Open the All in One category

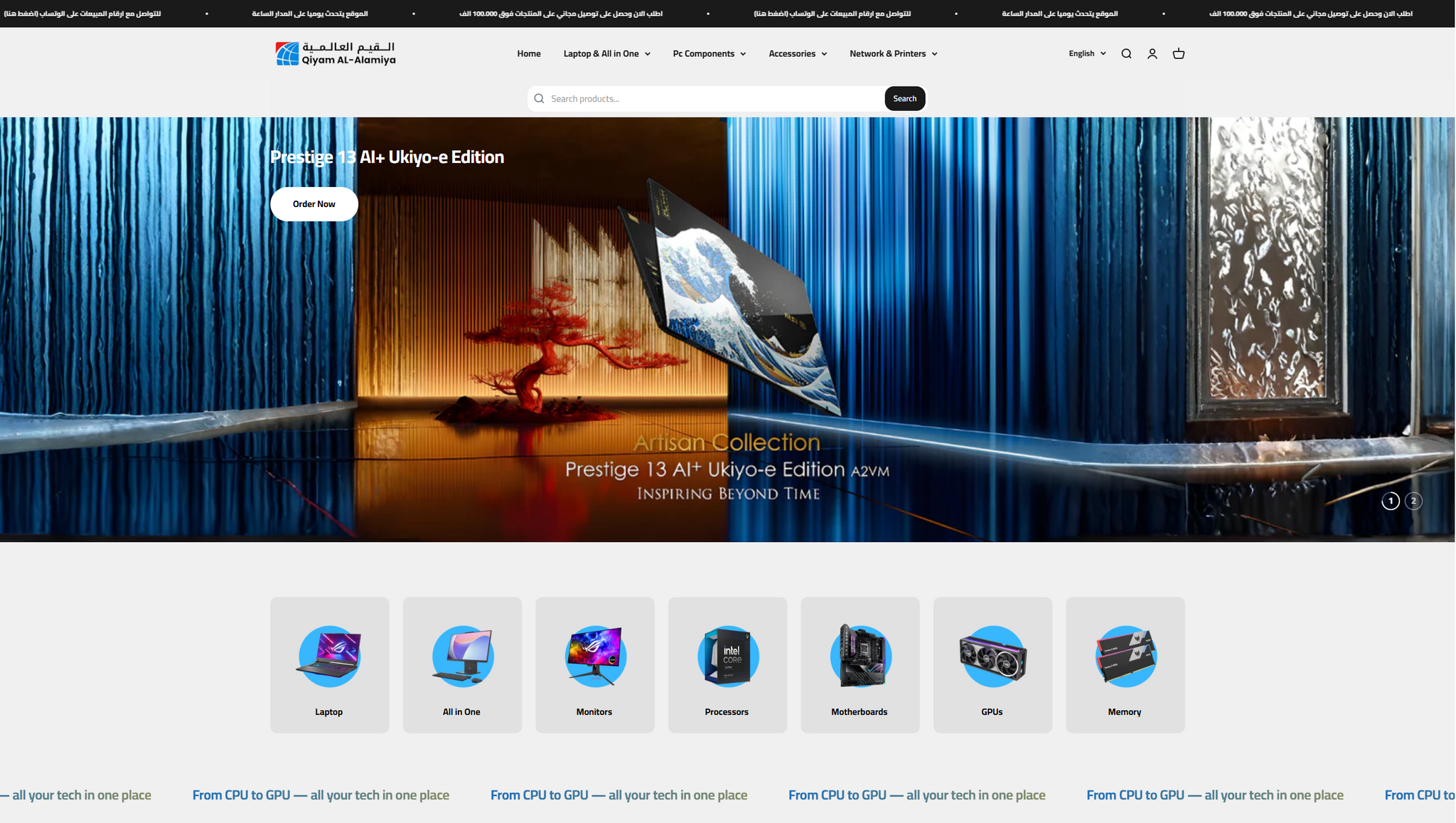point(462,664)
